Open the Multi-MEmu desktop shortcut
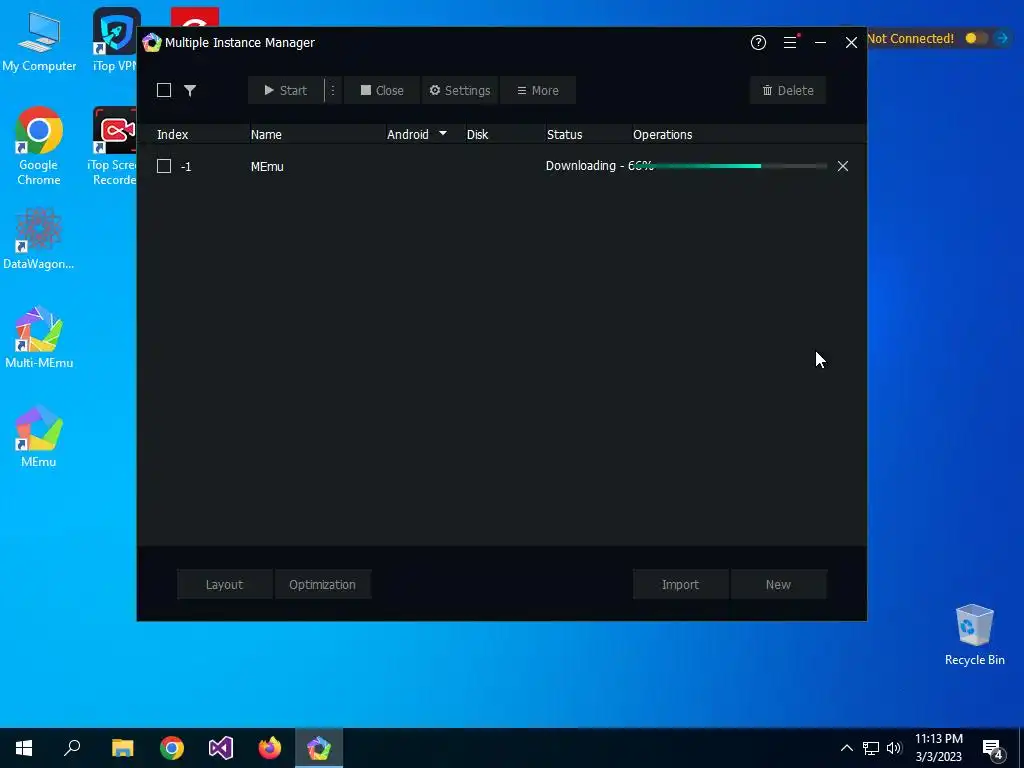 pos(39,337)
